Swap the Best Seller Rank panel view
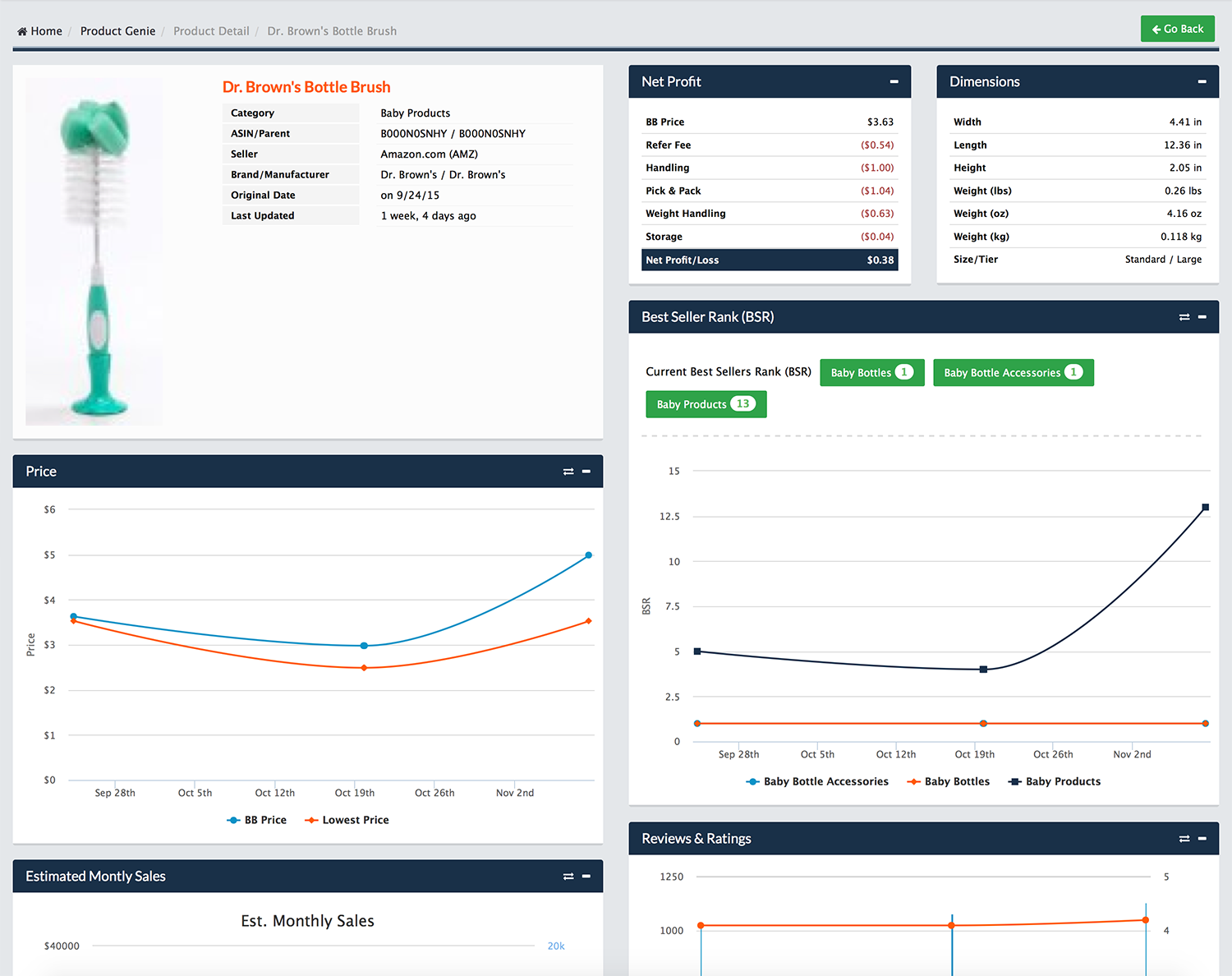The image size is (1232, 976). coord(1184,317)
